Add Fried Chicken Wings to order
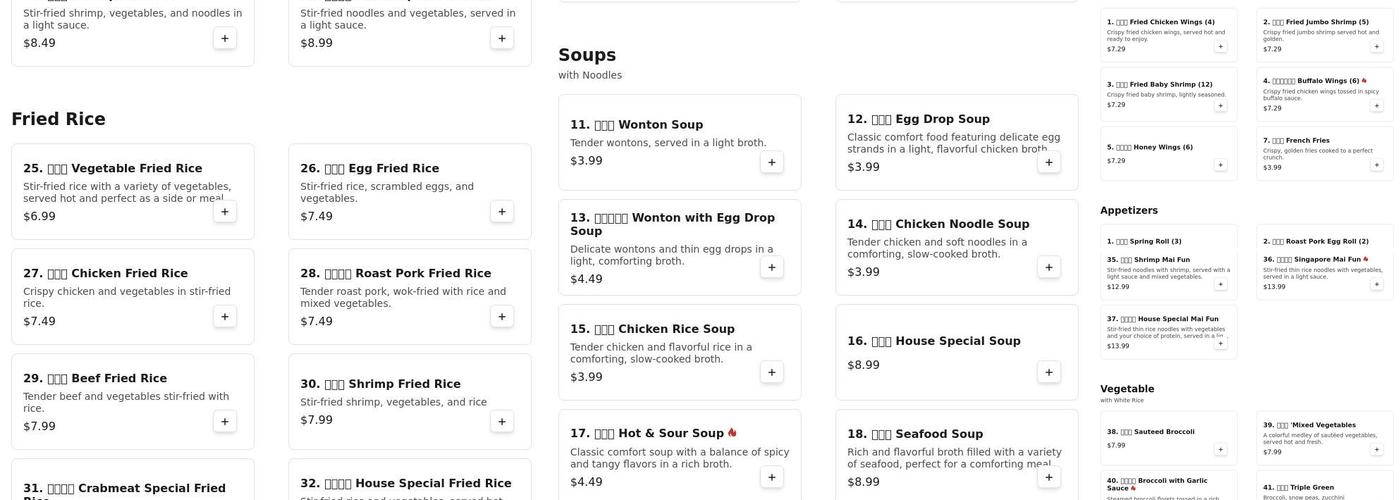The height and width of the screenshot is (500, 1400). pyautogui.click(x=1220, y=46)
